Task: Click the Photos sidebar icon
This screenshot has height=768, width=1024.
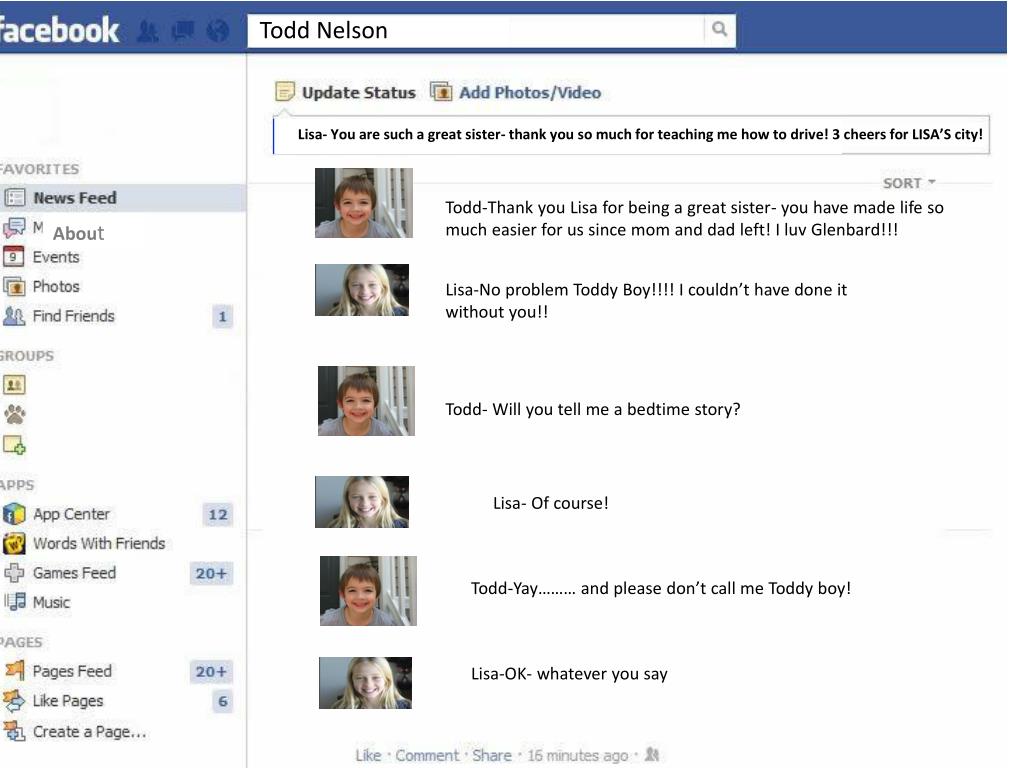Action: click(14, 286)
